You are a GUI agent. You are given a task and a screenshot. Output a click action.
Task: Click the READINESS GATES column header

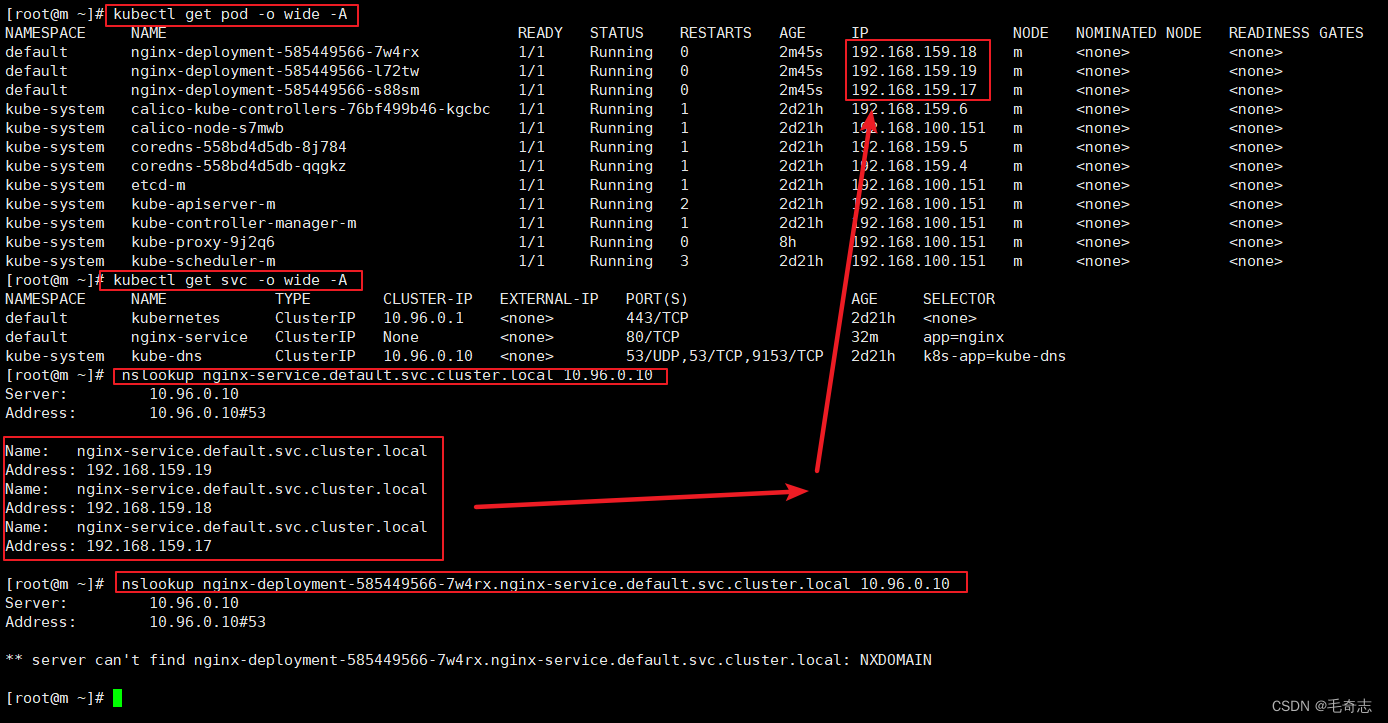coord(1296,33)
